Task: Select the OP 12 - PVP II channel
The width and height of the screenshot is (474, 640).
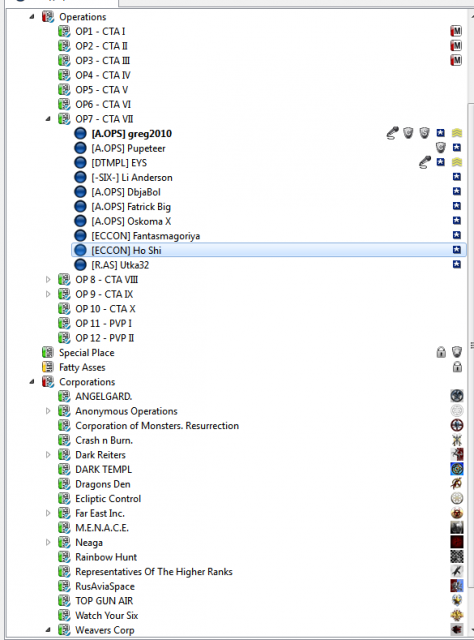Action: (x=105, y=338)
